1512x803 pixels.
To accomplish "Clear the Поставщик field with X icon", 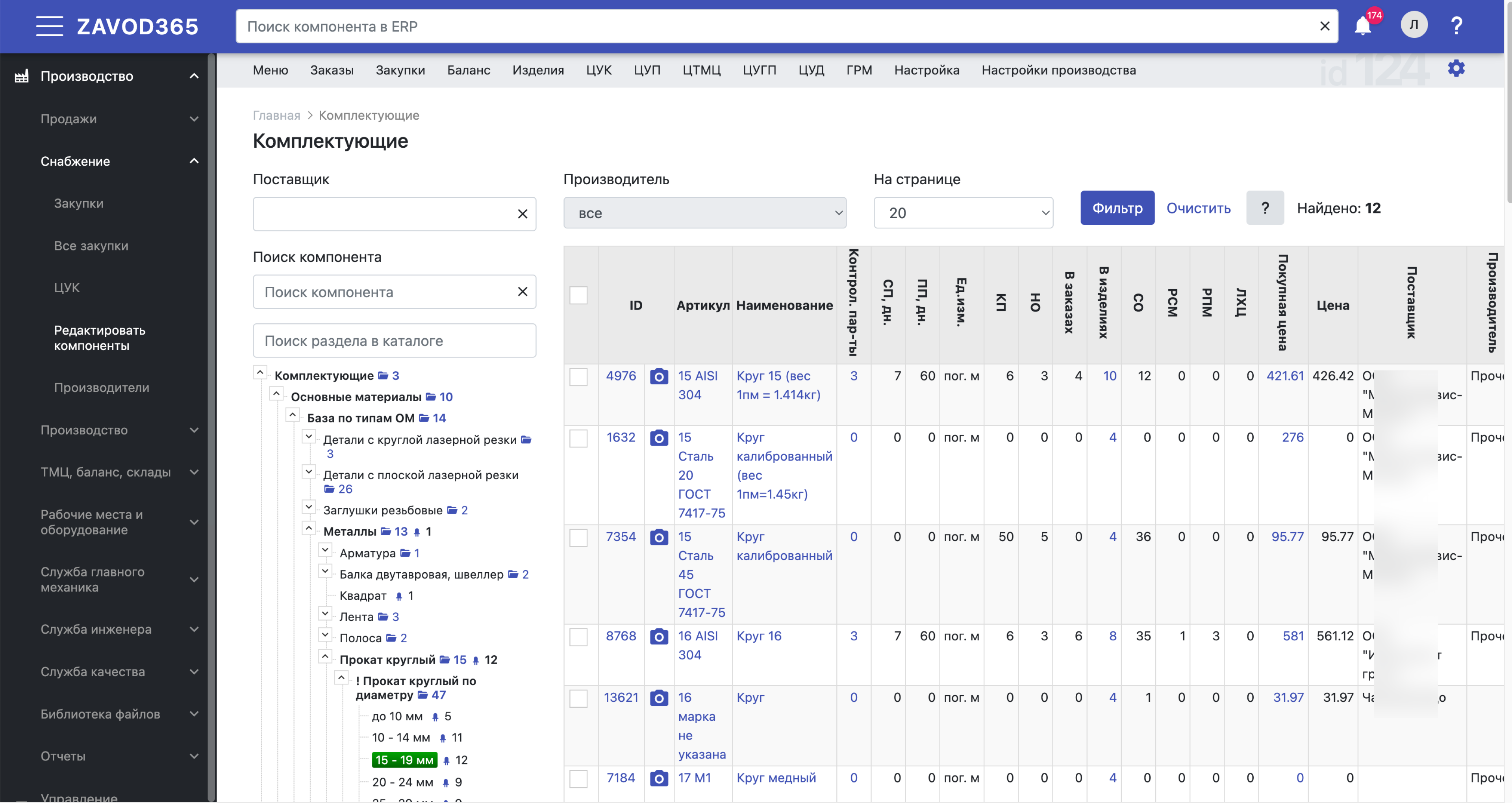I will click(x=522, y=214).
